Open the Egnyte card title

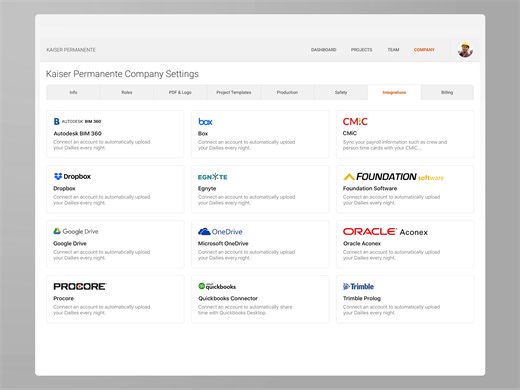click(207, 188)
